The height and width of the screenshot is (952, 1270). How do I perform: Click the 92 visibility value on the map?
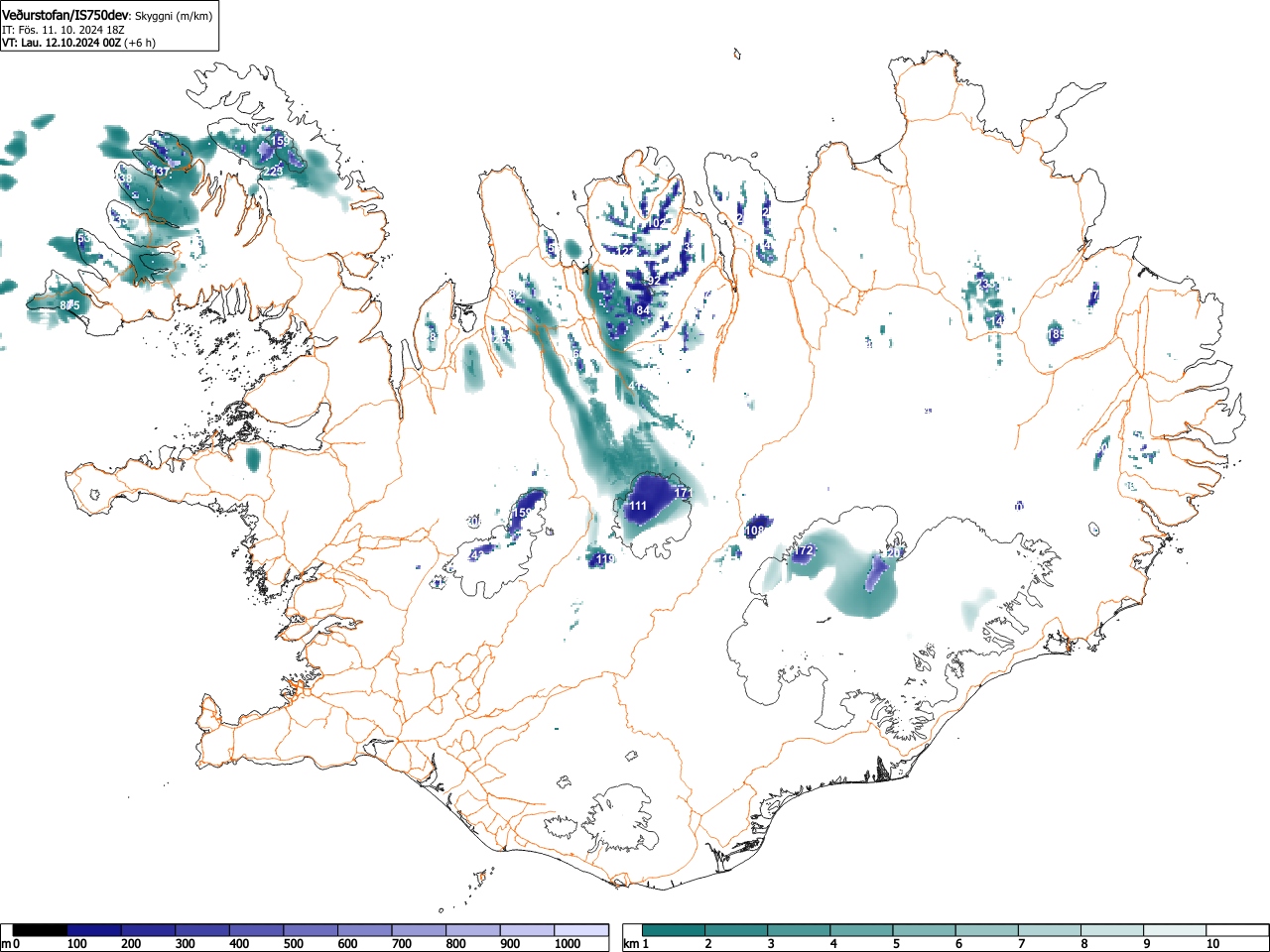[654, 281]
